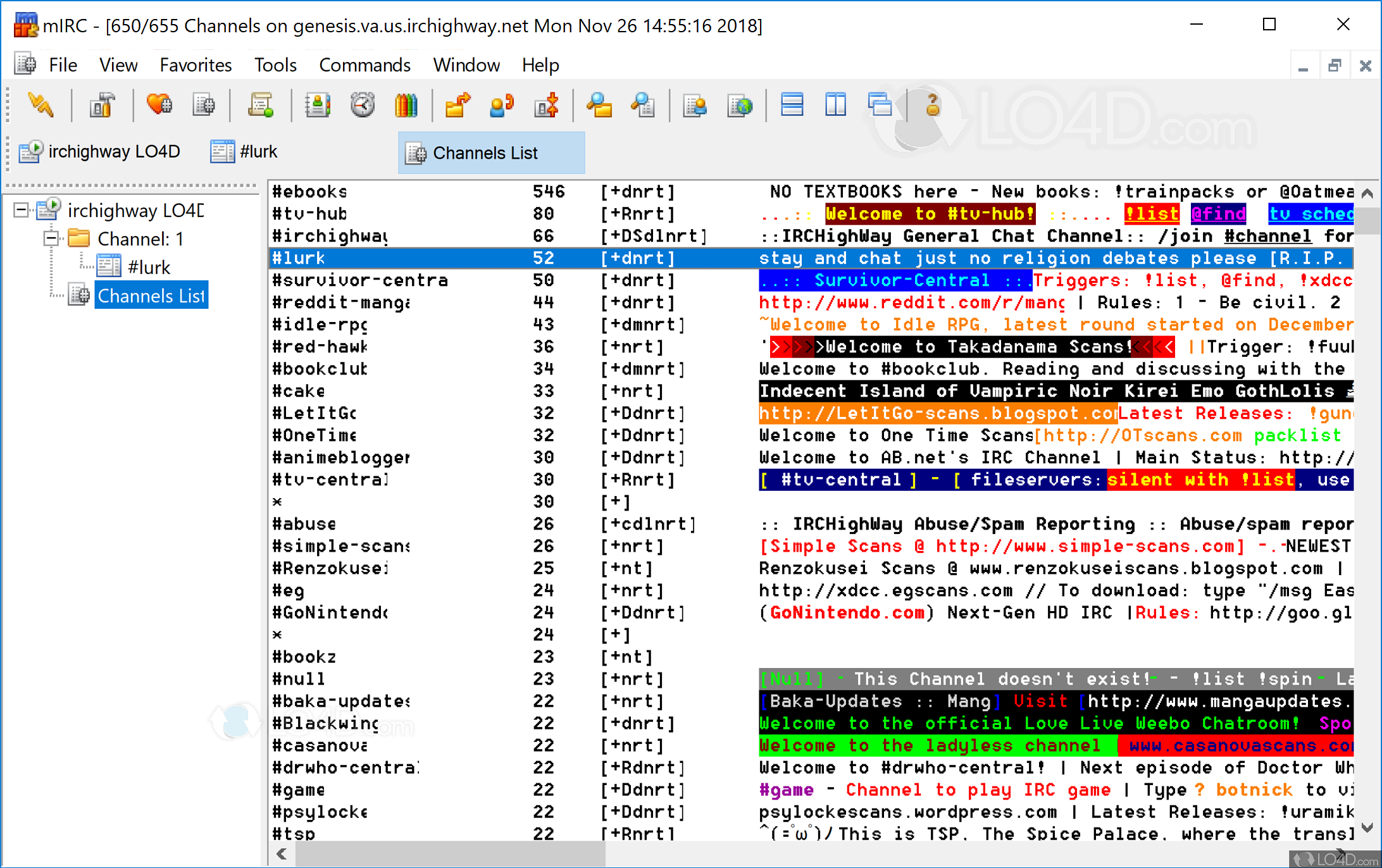The height and width of the screenshot is (868, 1382).
Task: Click vertical scrollbar down arrow
Action: [1367, 828]
